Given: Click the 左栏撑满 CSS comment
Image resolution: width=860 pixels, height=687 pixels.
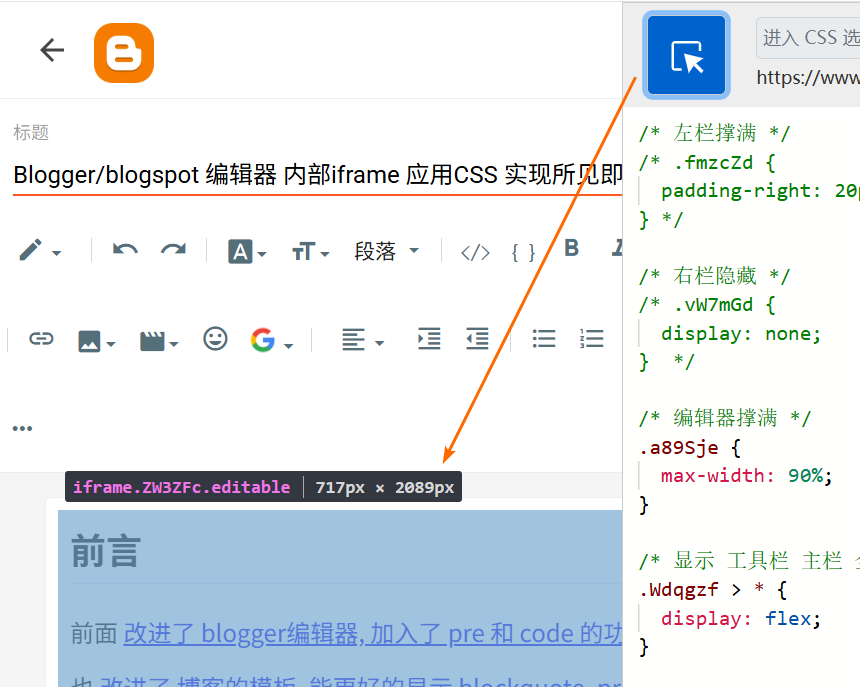Looking at the screenshot, I should pyautogui.click(x=715, y=133).
